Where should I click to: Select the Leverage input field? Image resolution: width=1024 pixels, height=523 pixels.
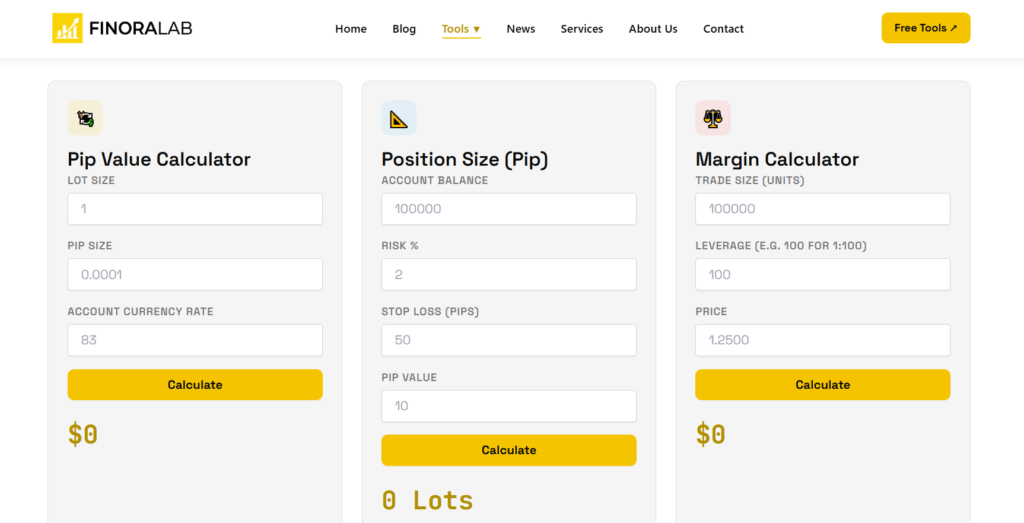click(x=822, y=274)
